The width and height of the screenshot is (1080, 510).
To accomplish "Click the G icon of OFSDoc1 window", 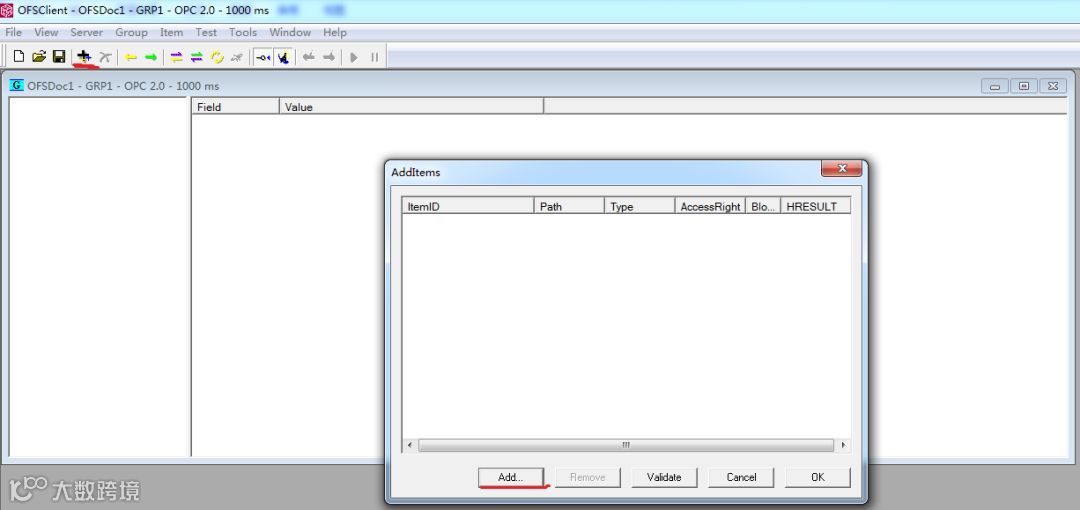I will (x=17, y=85).
